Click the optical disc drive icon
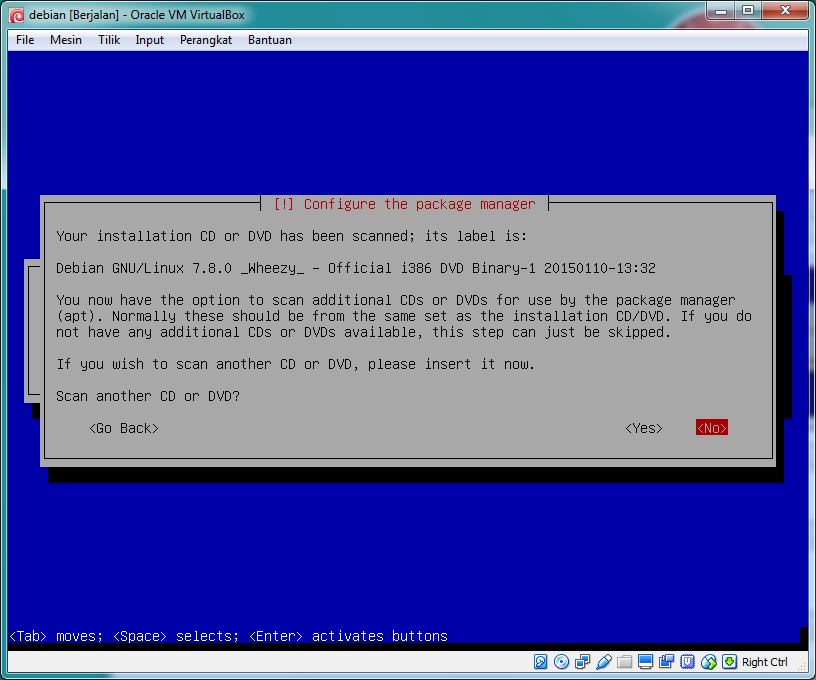This screenshot has height=680, width=816. [x=562, y=662]
